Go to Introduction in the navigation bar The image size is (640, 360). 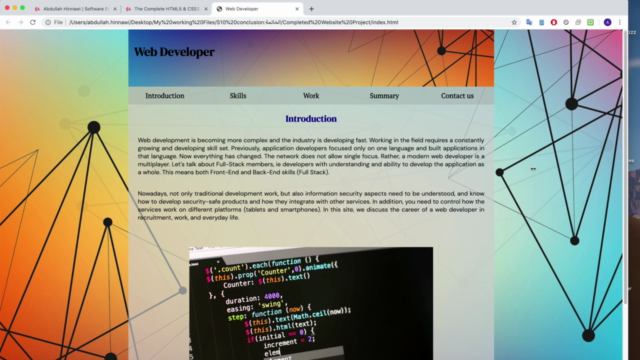click(x=165, y=96)
